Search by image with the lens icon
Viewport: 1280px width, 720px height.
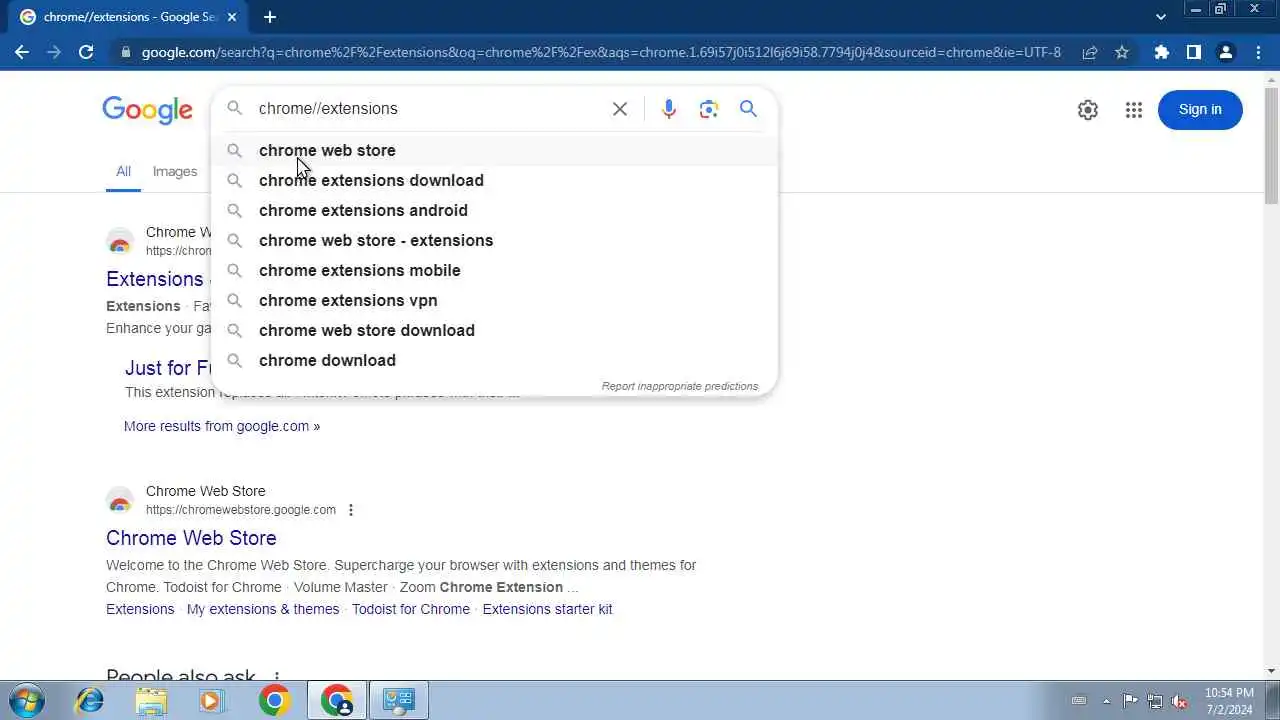(709, 109)
